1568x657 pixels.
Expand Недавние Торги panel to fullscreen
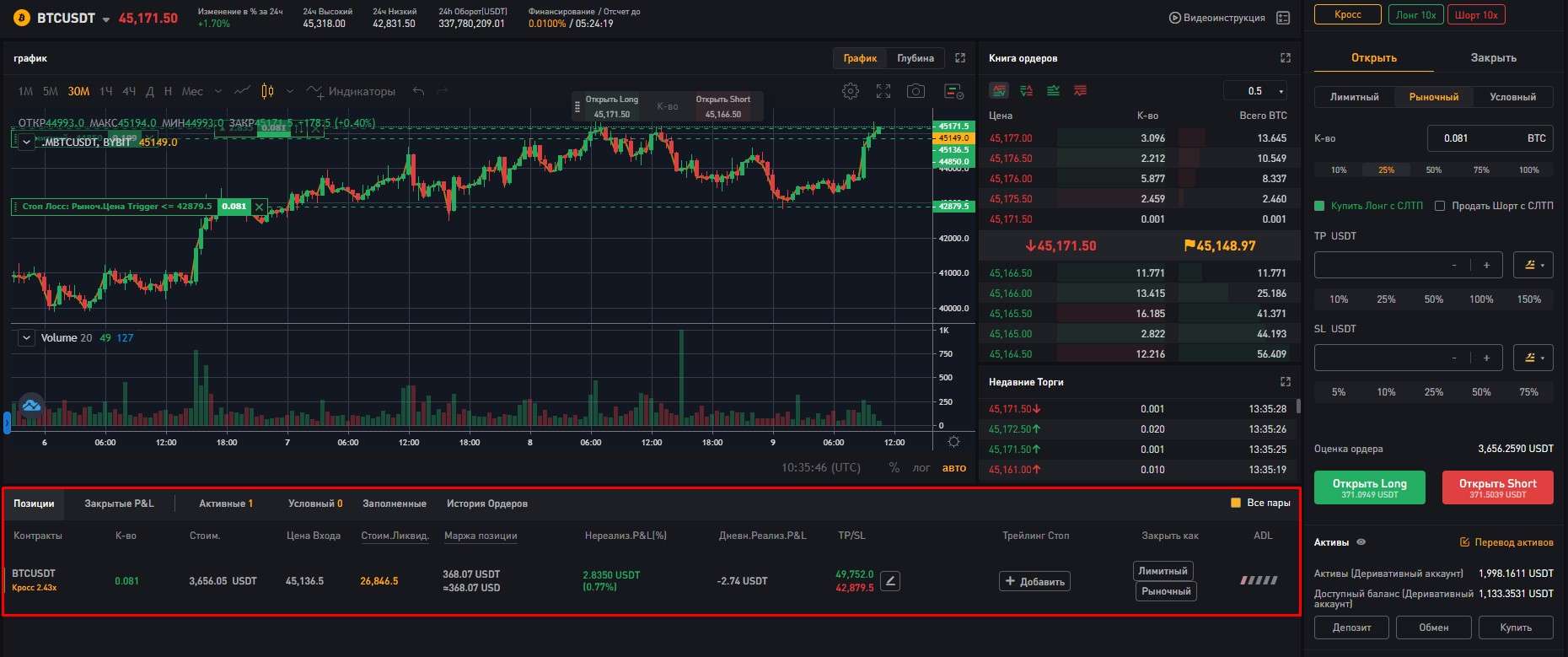(x=1286, y=382)
